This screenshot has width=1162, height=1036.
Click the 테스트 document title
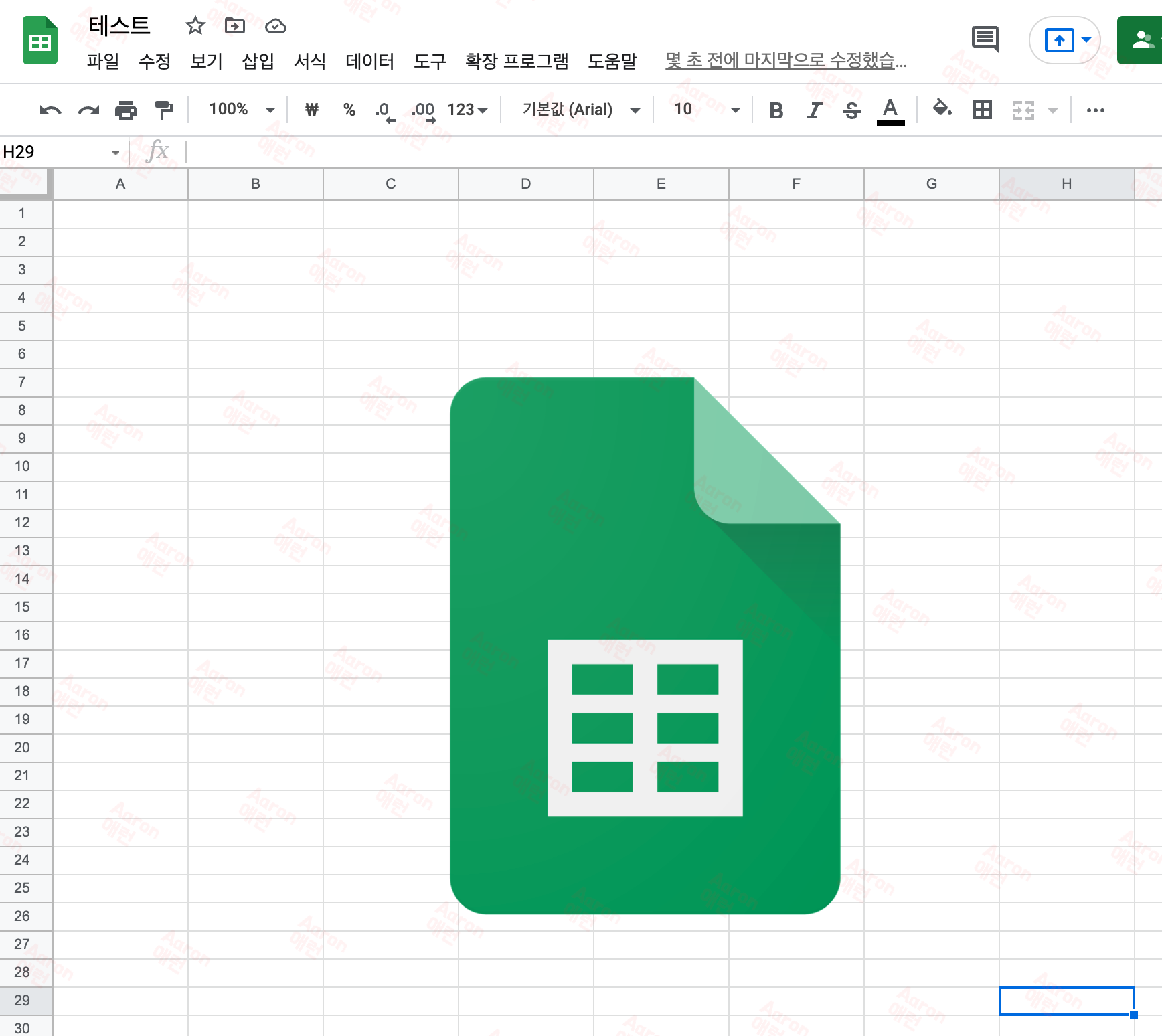click(120, 26)
